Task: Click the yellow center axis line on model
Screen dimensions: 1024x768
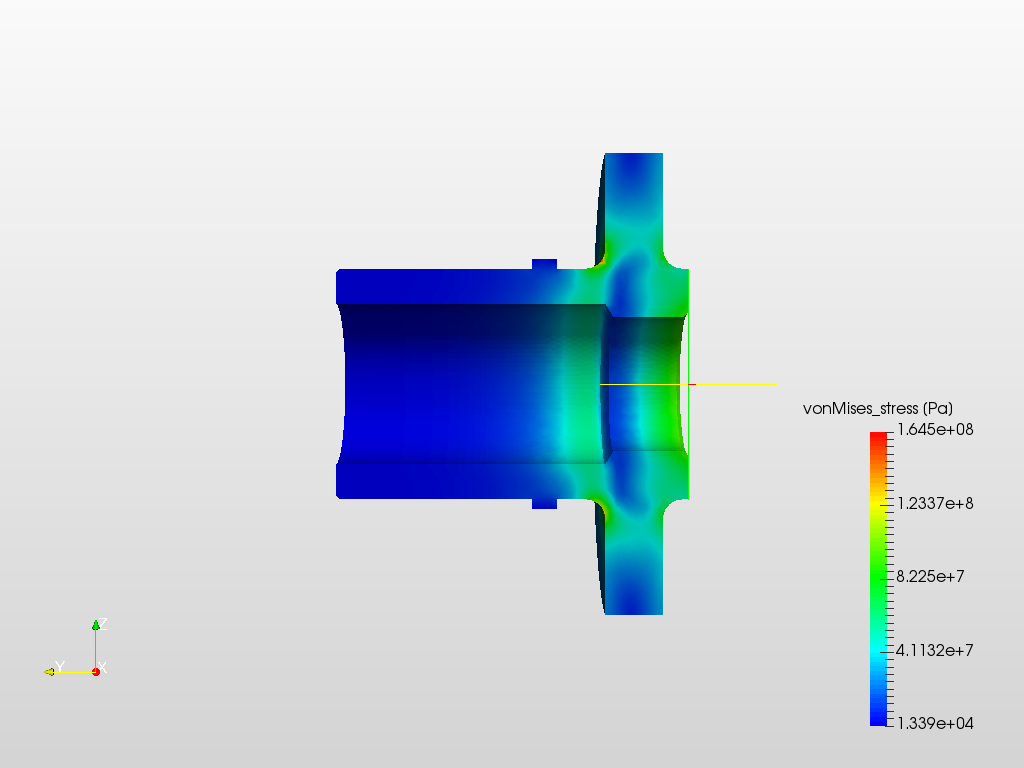Action: 688,385
